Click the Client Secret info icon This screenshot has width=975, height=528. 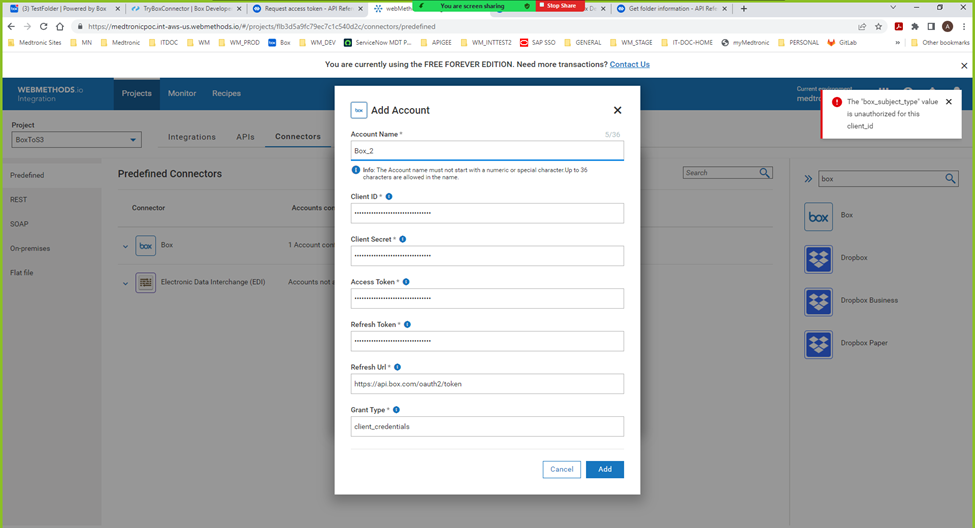click(403, 239)
